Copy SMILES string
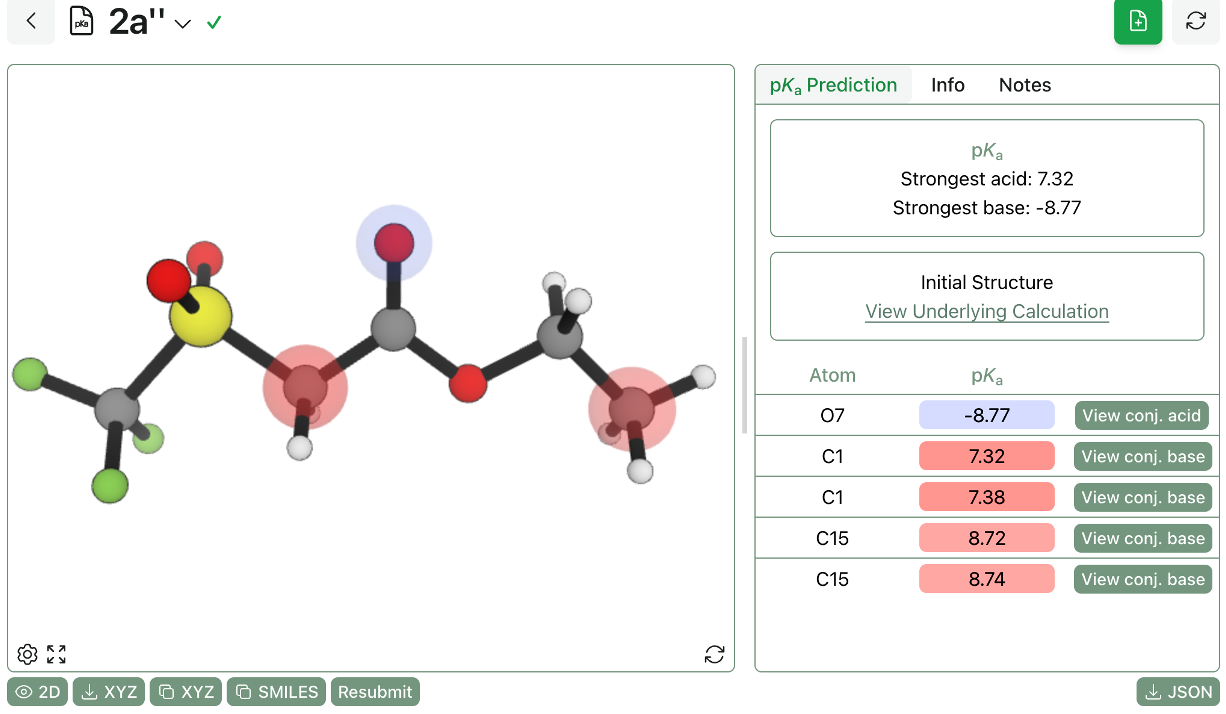This screenshot has width=1226, height=714. click(278, 692)
